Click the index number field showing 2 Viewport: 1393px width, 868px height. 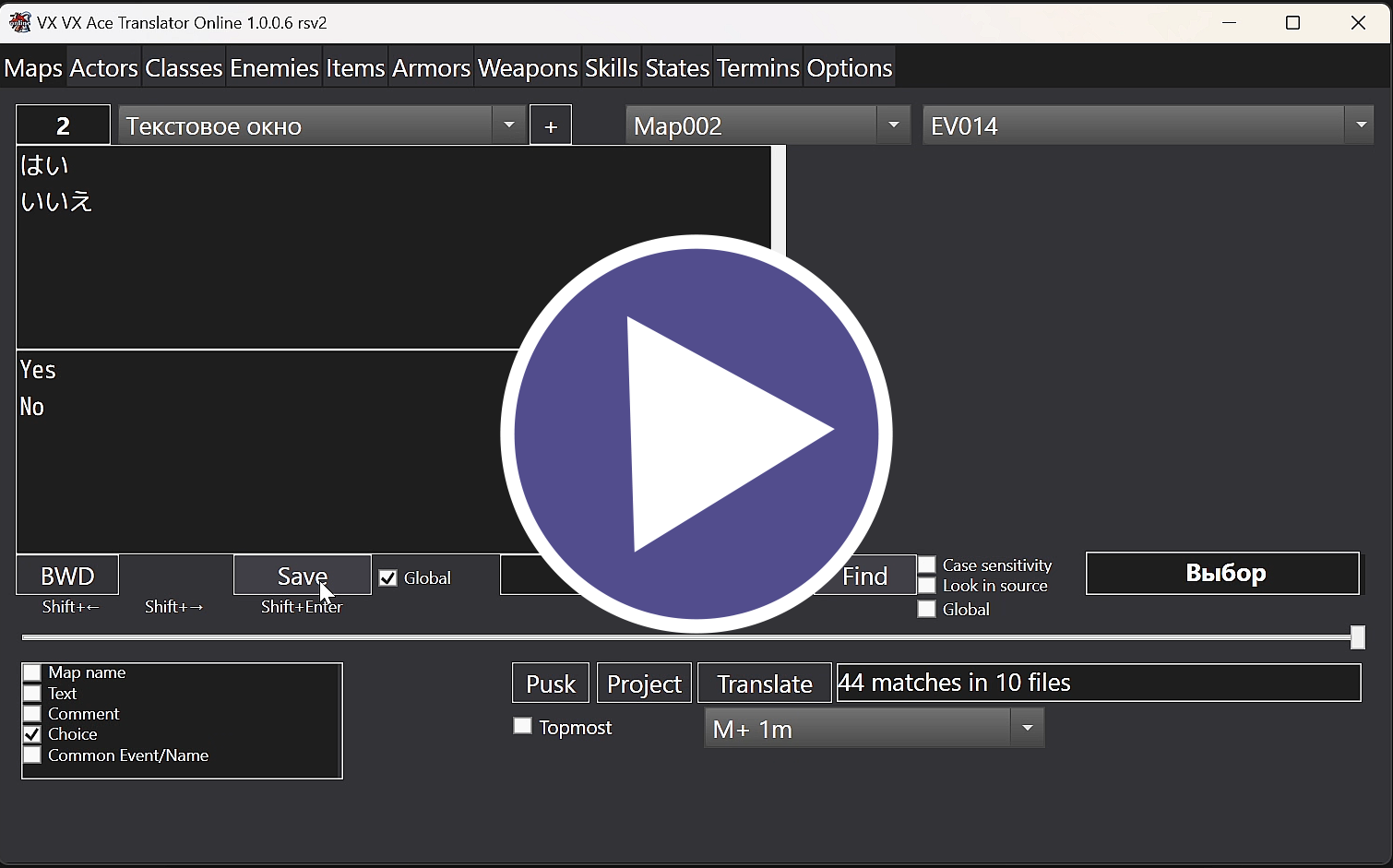click(x=63, y=125)
